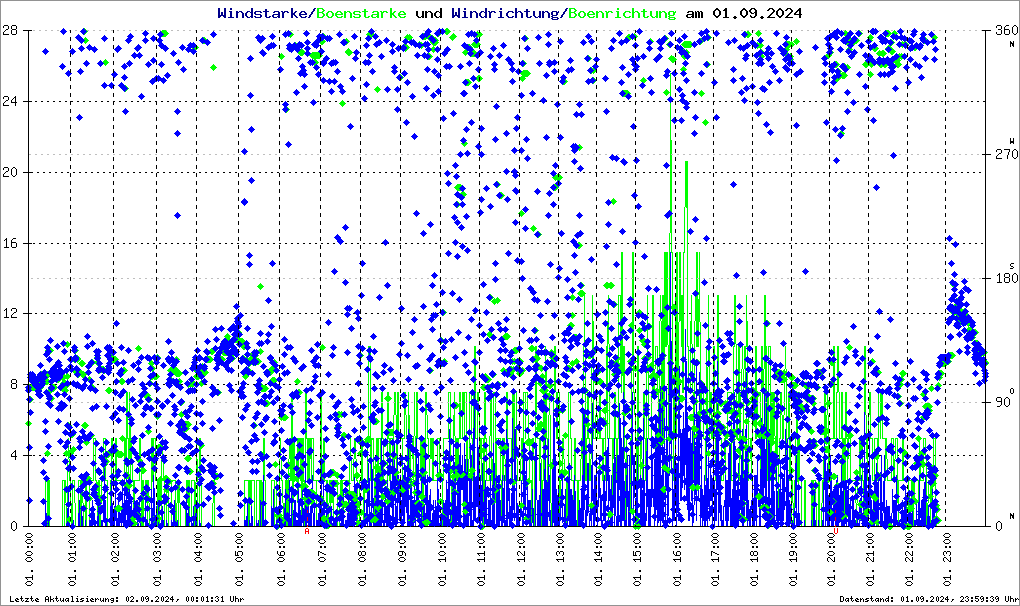This screenshot has width=1020, height=606.
Task: Click the '01. 12:00' time label
Action: coord(520,559)
